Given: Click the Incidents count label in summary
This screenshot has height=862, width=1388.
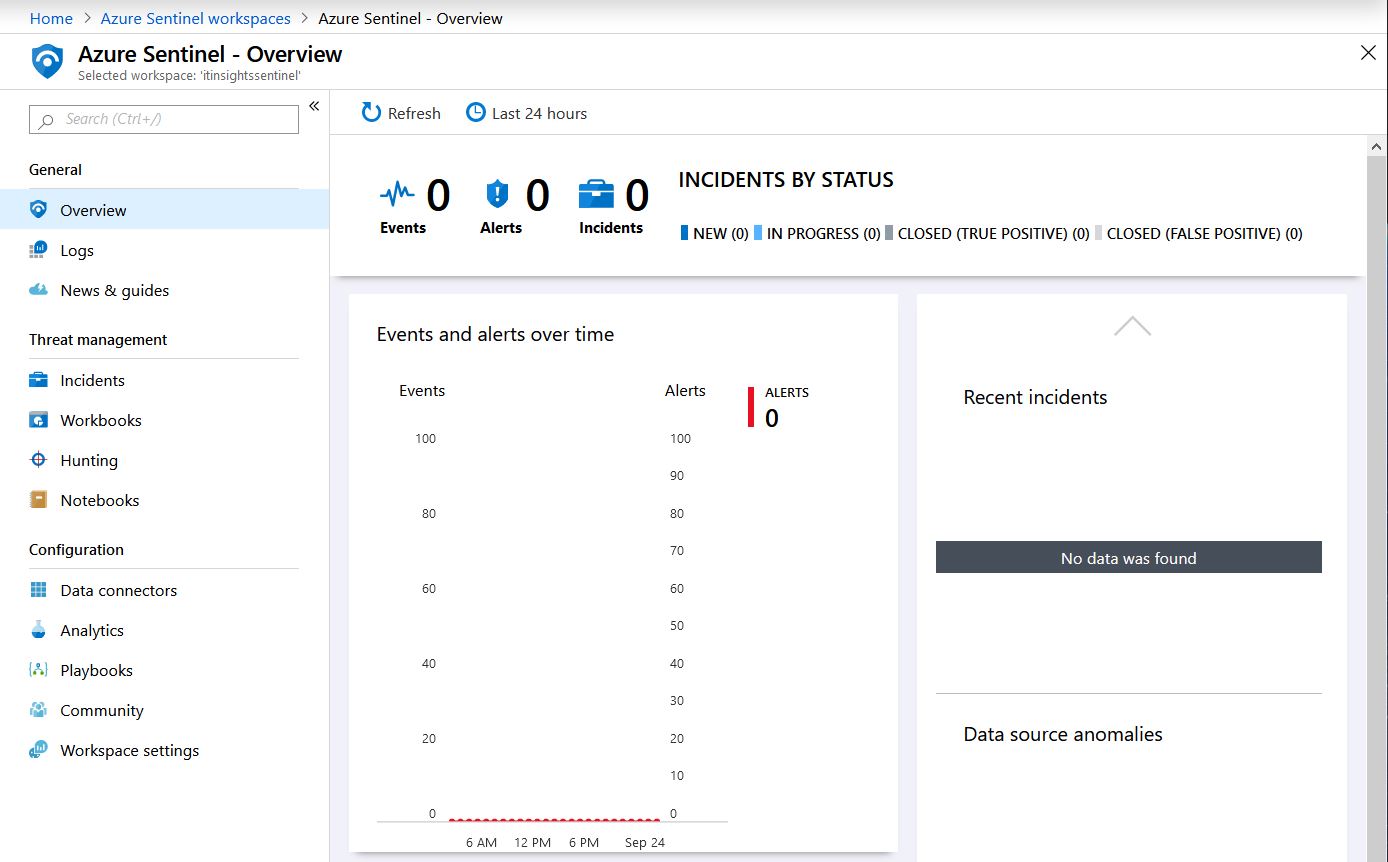Looking at the screenshot, I should click(611, 228).
